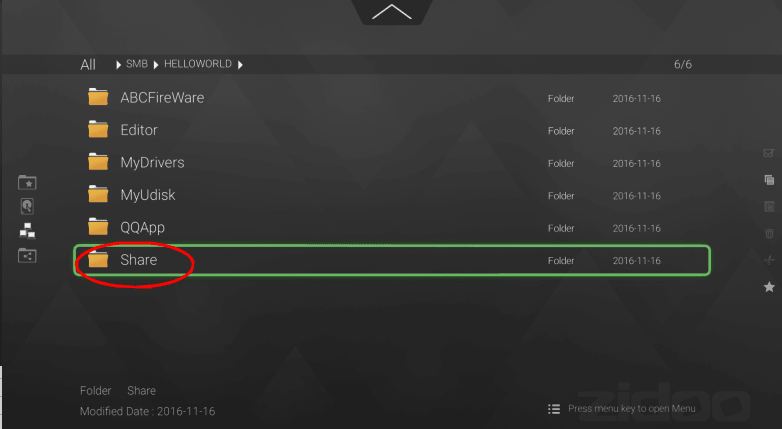The height and width of the screenshot is (429, 782).
Task: Click the paste icon on right panel
Action: click(769, 207)
